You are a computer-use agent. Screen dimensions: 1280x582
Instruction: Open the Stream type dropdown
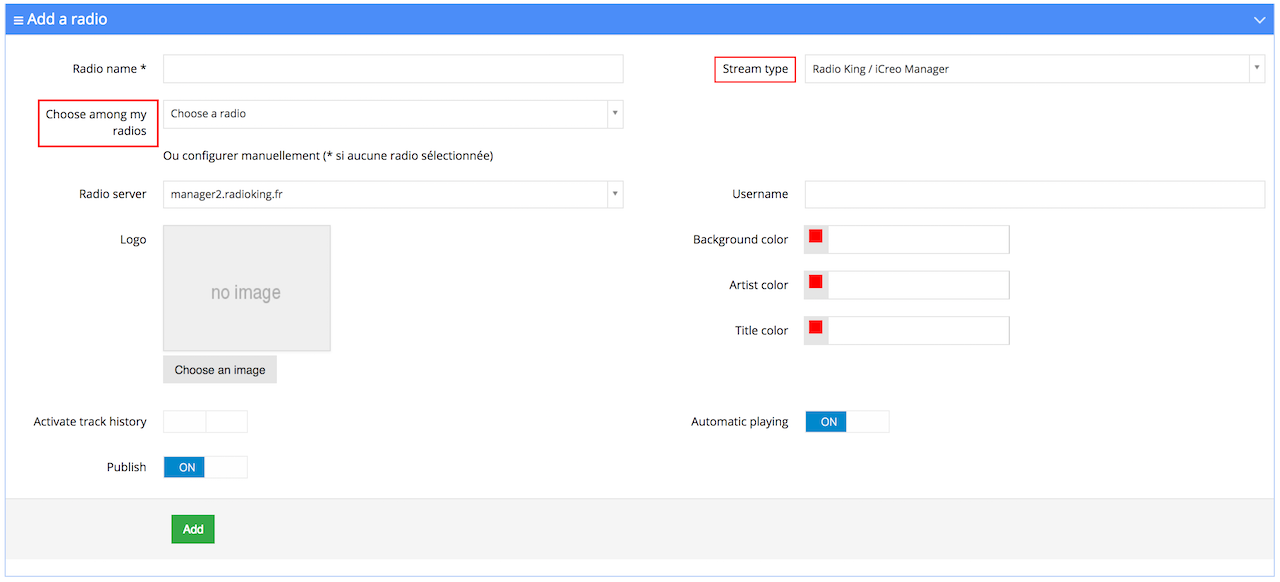1034,69
